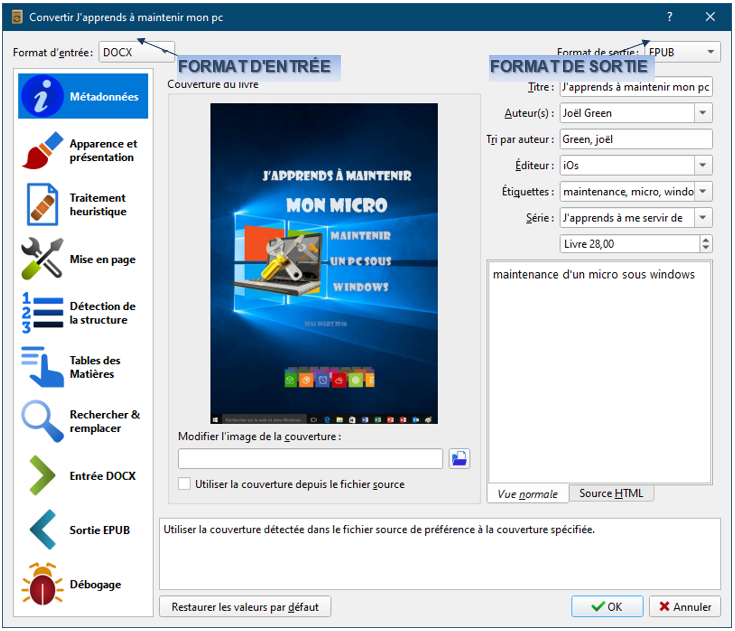Switch to the Vue normale tab
735x631 pixels.
528,494
